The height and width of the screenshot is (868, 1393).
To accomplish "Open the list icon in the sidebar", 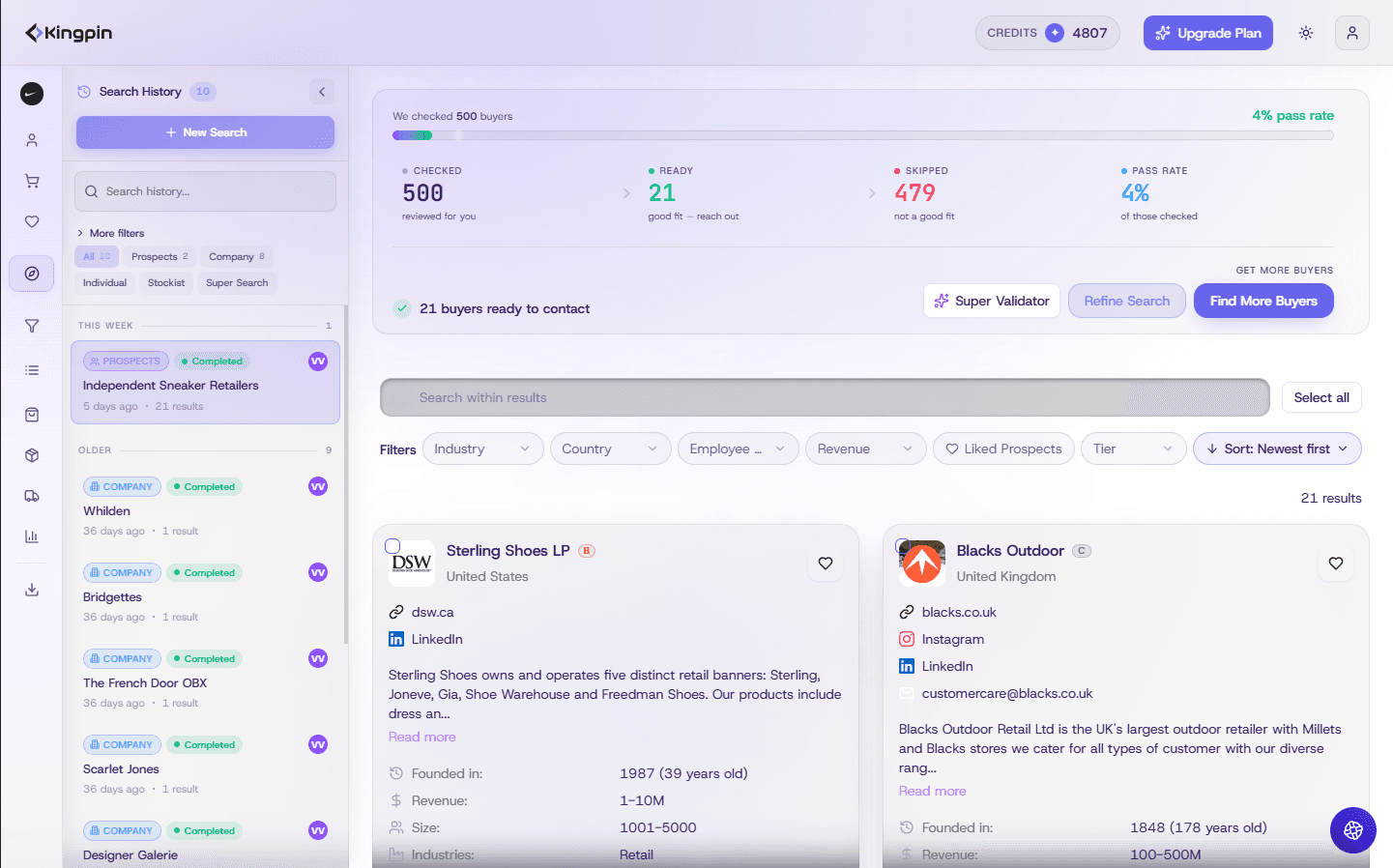I will pyautogui.click(x=32, y=370).
